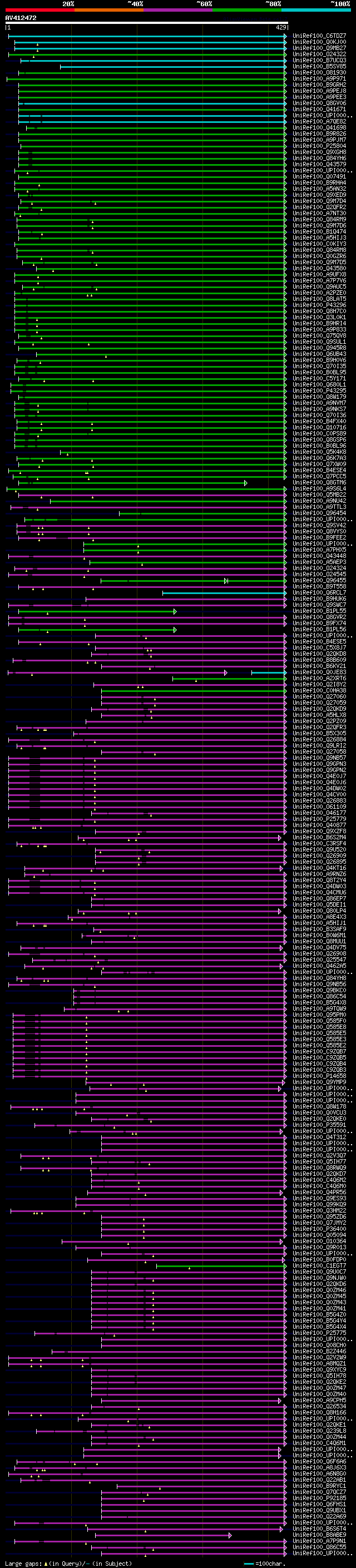
Task: Click the UniRef100_B4ESE5 hit label
Action: (x=319, y=641)
